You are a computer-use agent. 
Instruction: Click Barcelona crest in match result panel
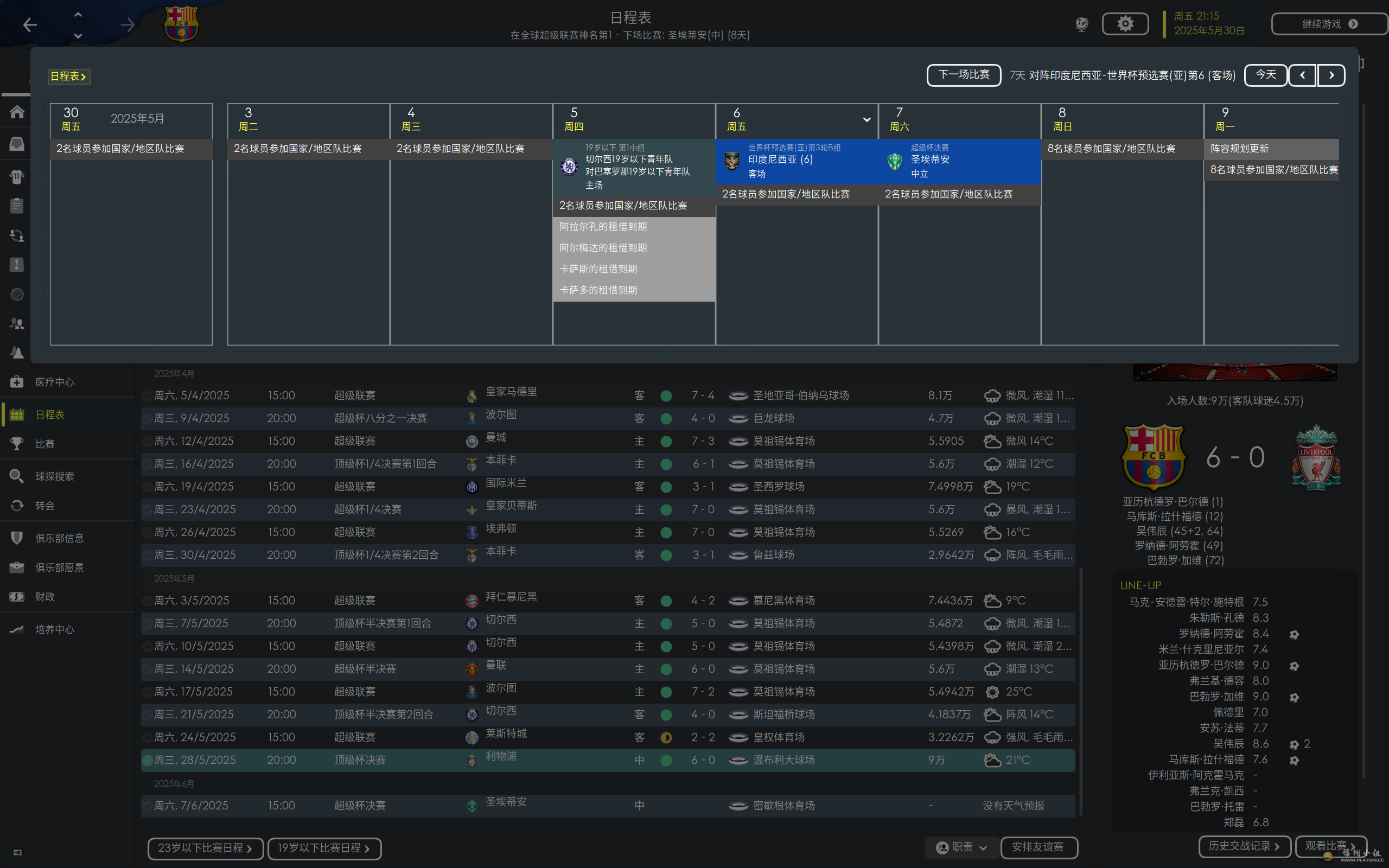1153,457
